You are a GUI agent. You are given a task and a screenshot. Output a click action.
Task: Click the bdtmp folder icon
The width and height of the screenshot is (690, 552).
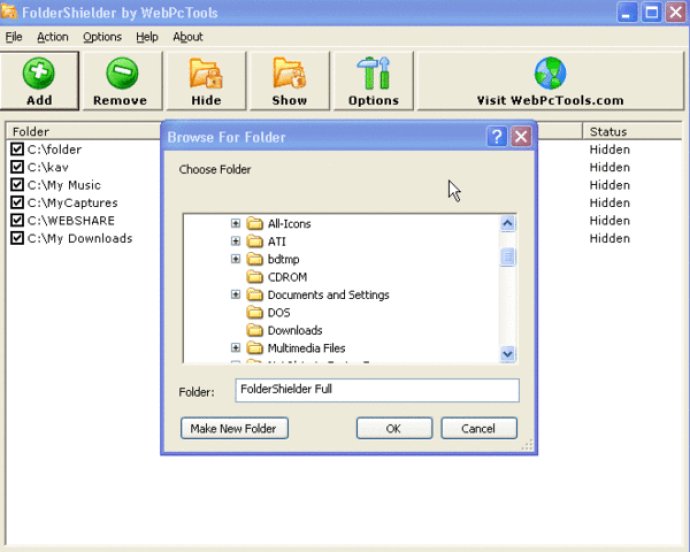(254, 259)
